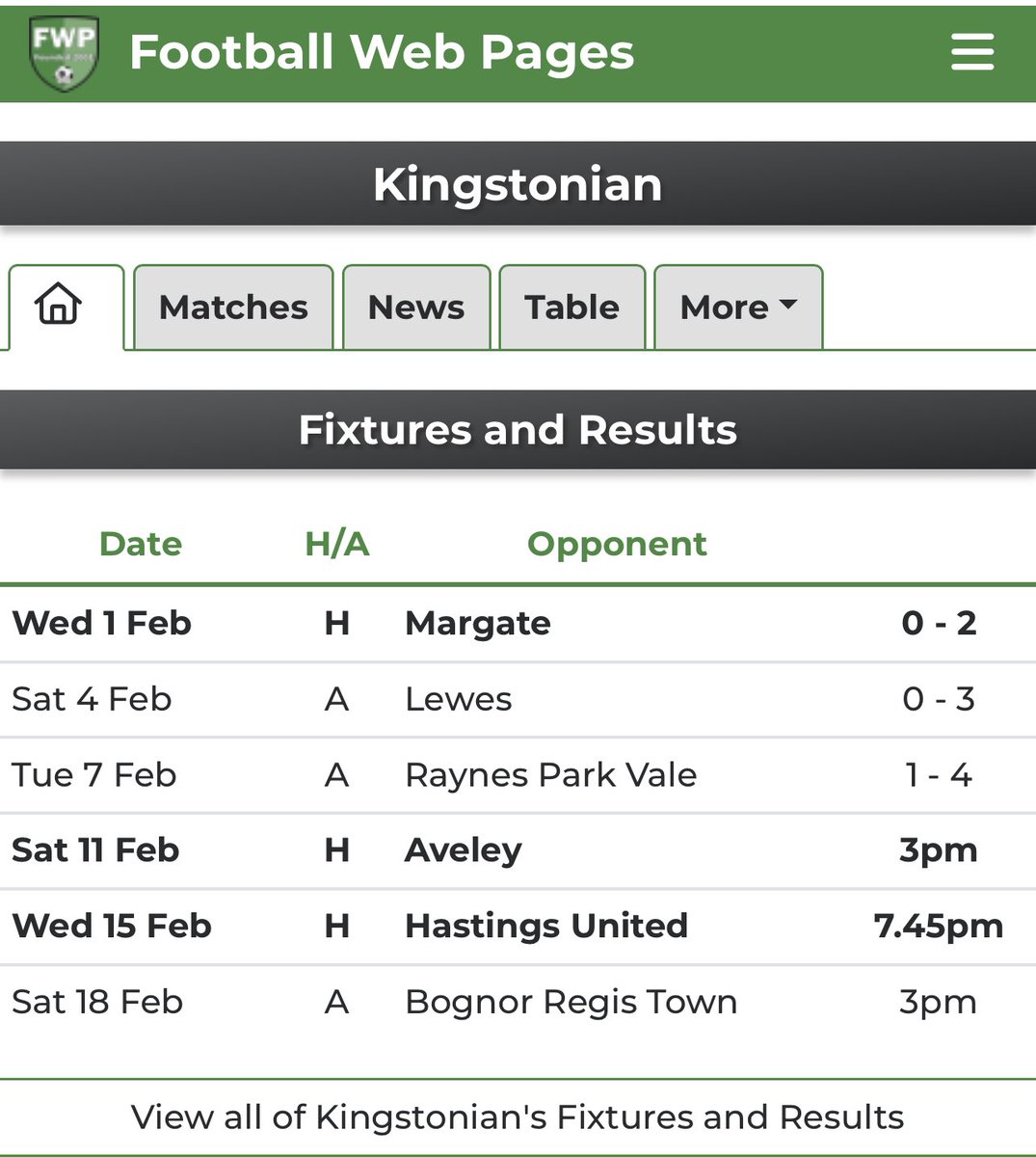Select the Aveley fixture

pos(518,850)
